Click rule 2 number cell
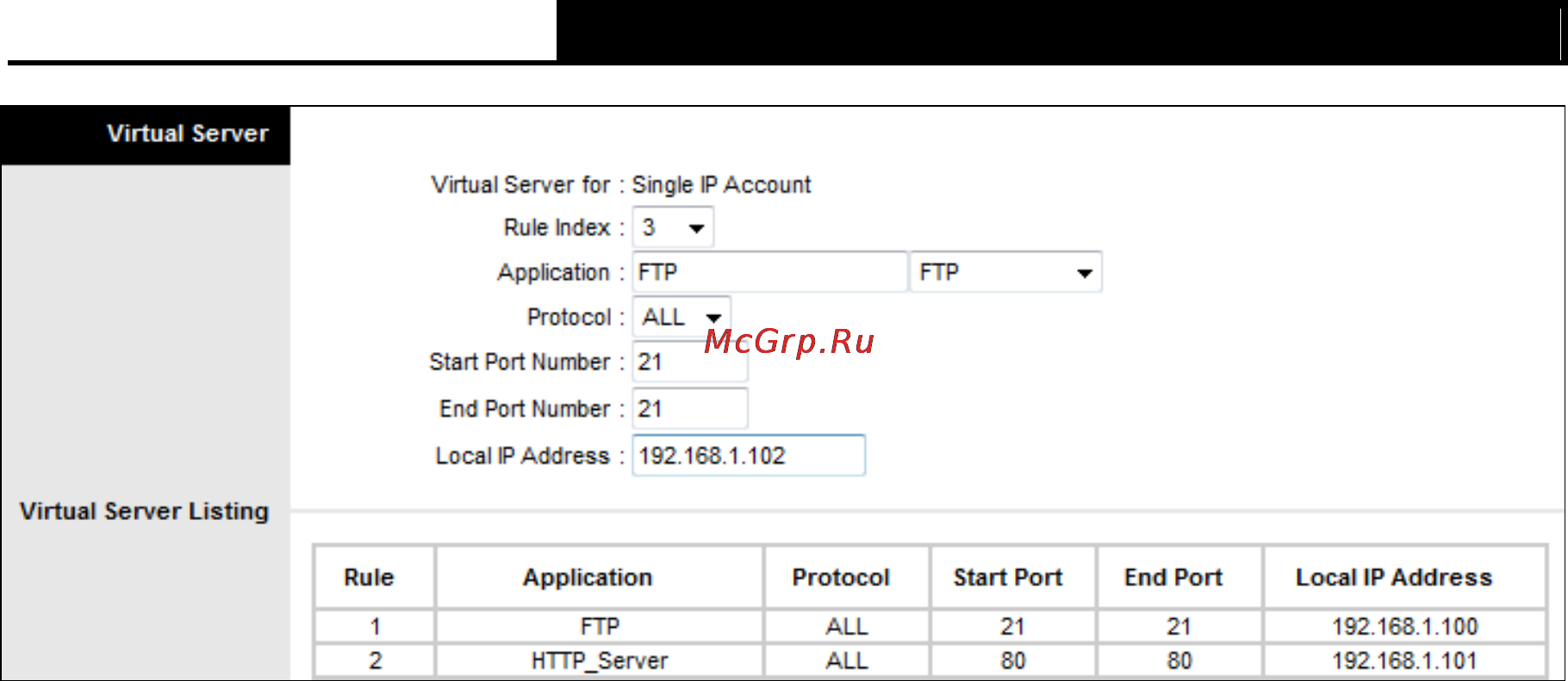 (375, 660)
